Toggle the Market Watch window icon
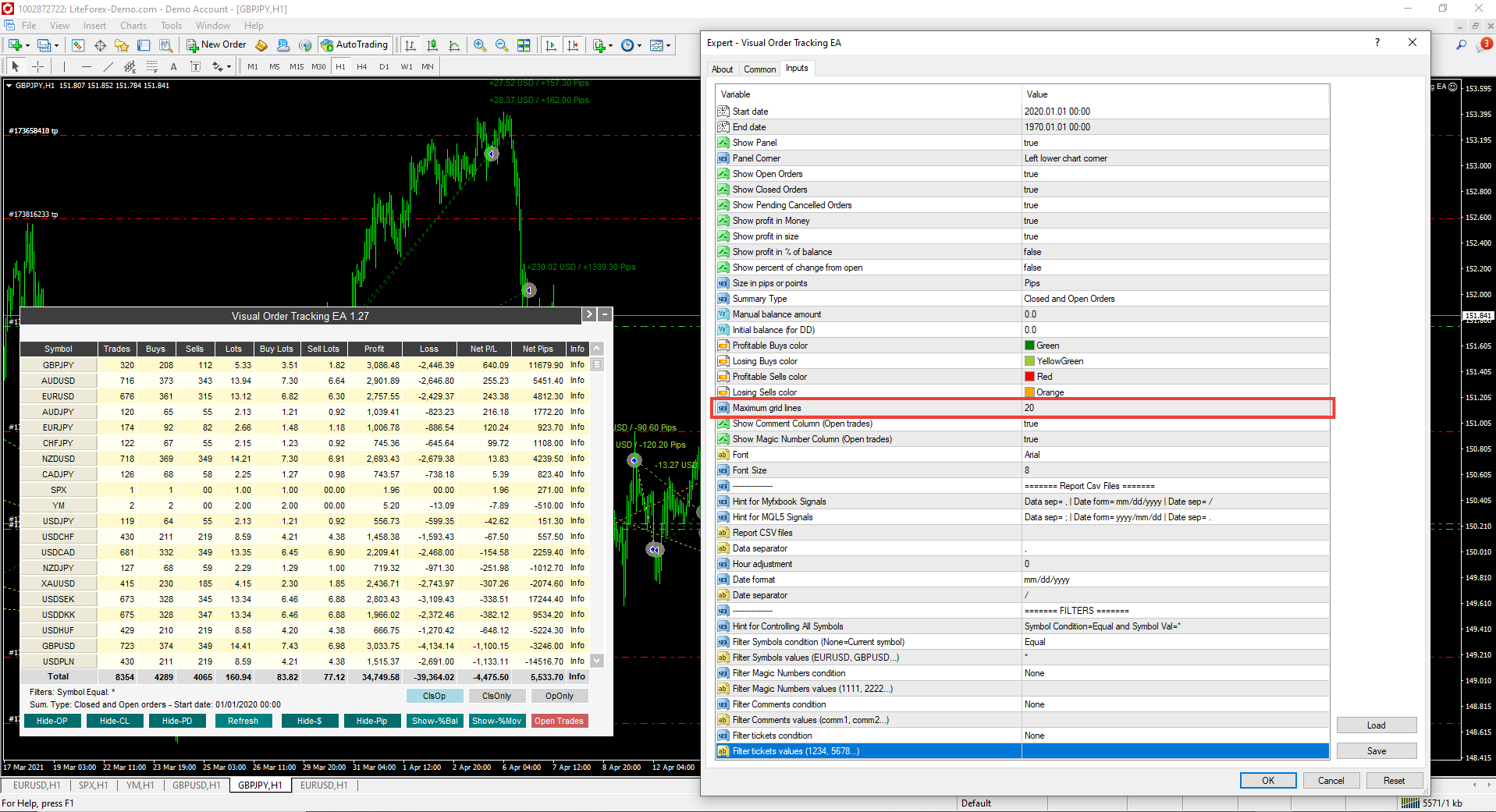The image size is (1496, 812). point(78,45)
